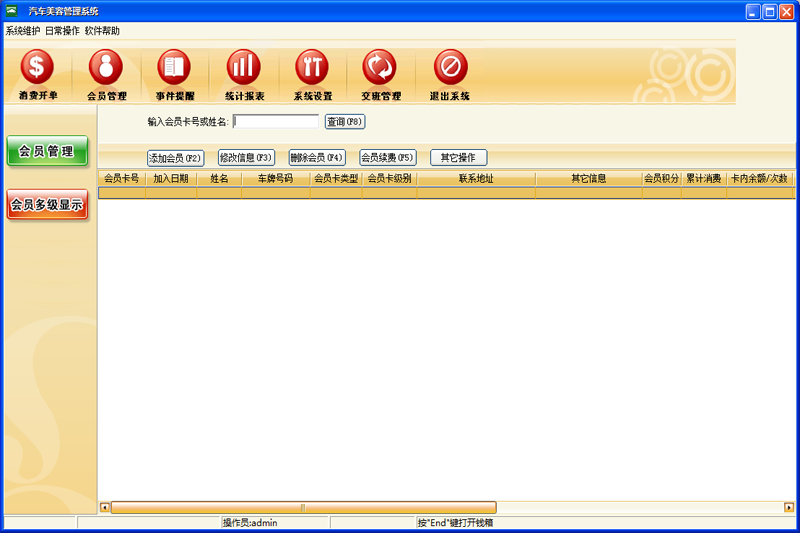Open the 事件提醒 book icon

(x=174, y=67)
